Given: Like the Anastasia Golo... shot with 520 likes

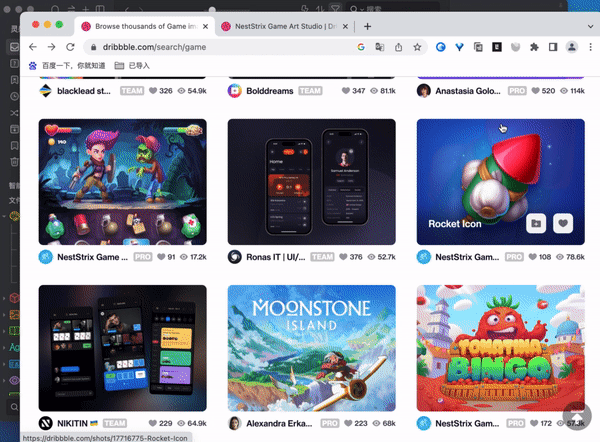Looking at the screenshot, I should 536,91.
